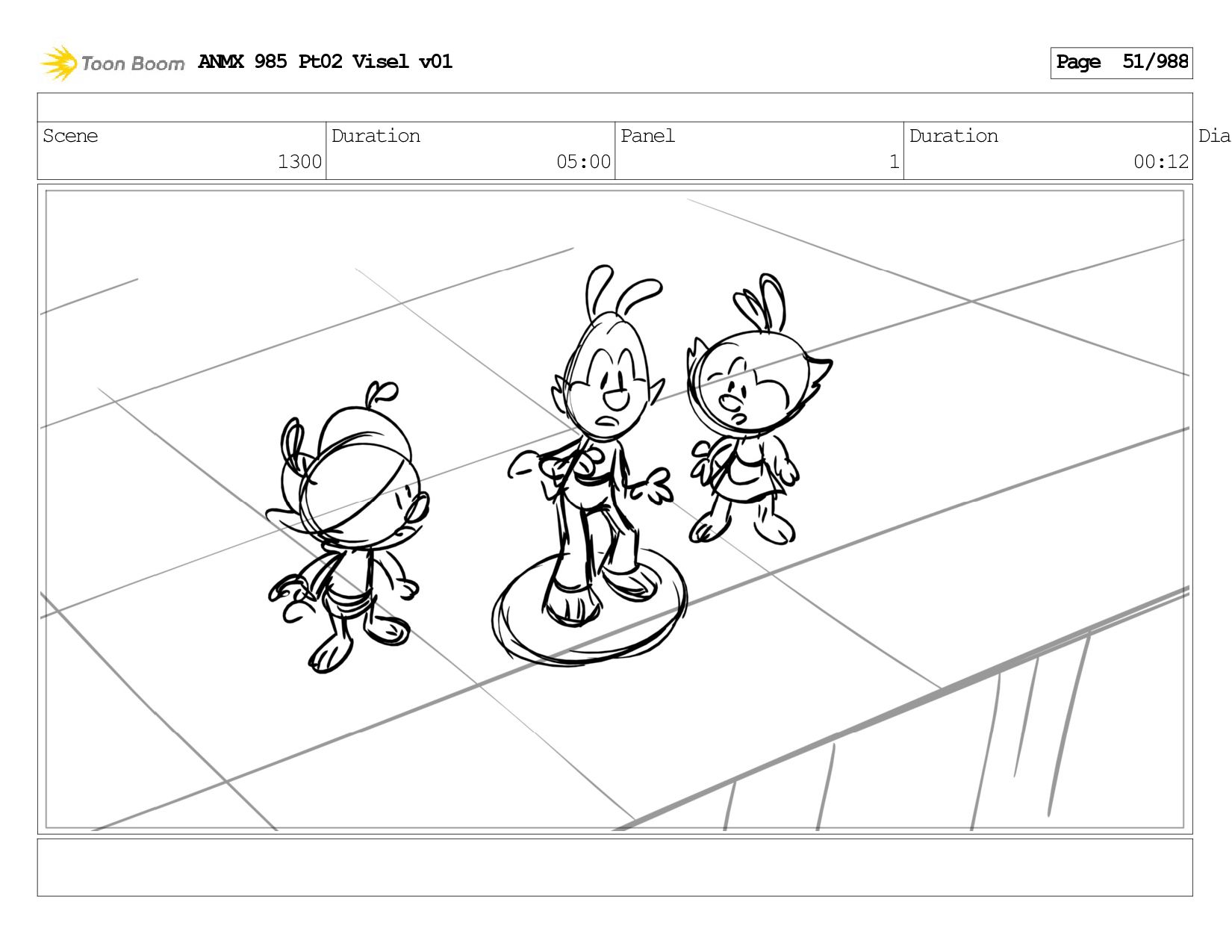Click the 'Scene' label
1232x952 pixels.
point(70,136)
